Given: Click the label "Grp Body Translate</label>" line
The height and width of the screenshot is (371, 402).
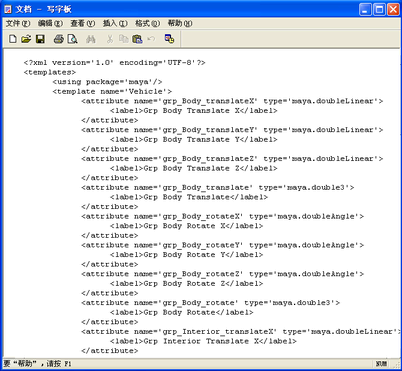Looking at the screenshot, I should (x=189, y=197).
